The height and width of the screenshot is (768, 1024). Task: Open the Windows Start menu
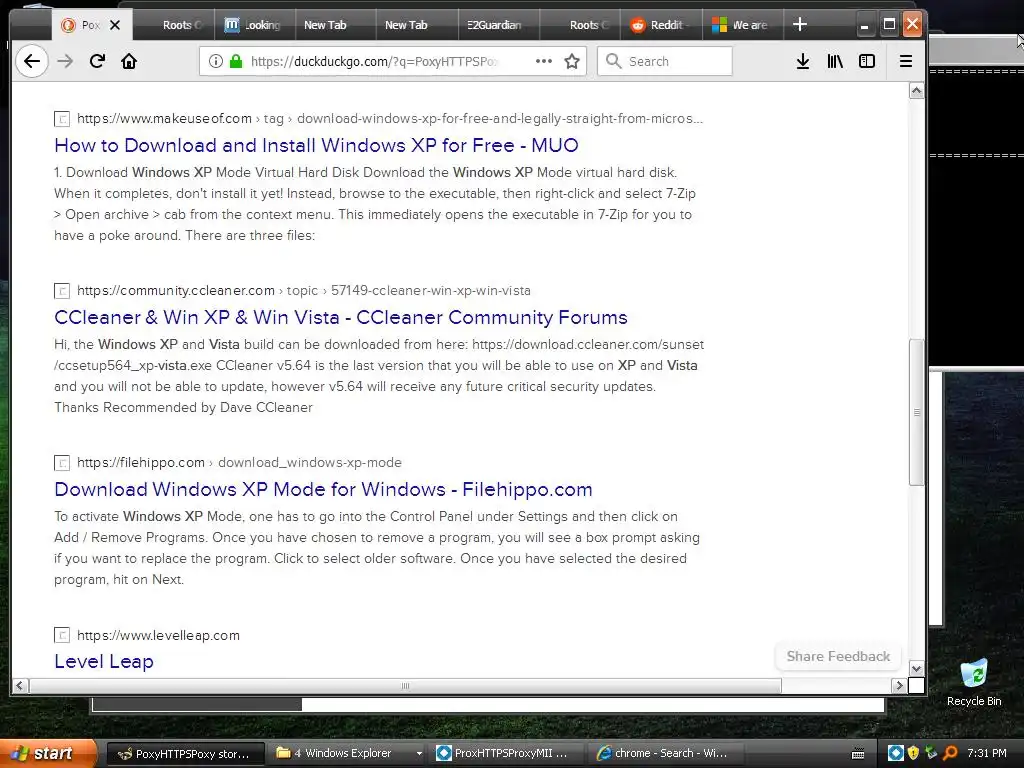pos(48,754)
